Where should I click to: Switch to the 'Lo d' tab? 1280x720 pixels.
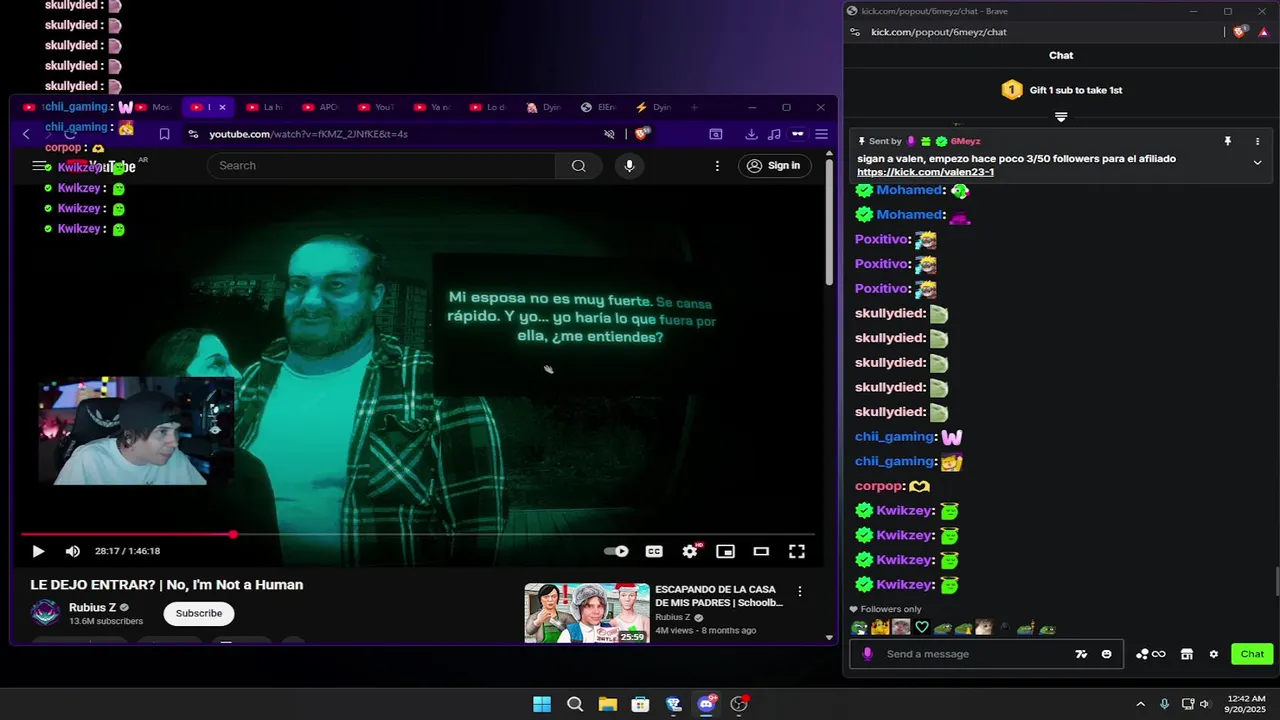pos(487,107)
